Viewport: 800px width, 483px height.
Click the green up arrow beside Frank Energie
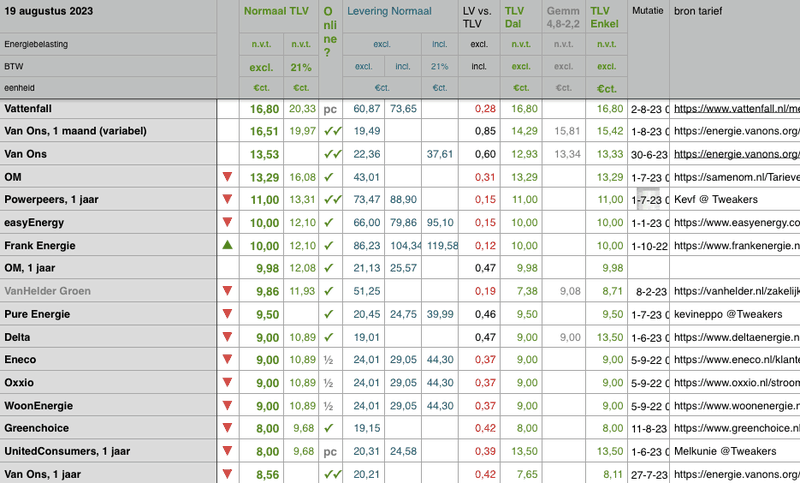pyautogui.click(x=228, y=245)
